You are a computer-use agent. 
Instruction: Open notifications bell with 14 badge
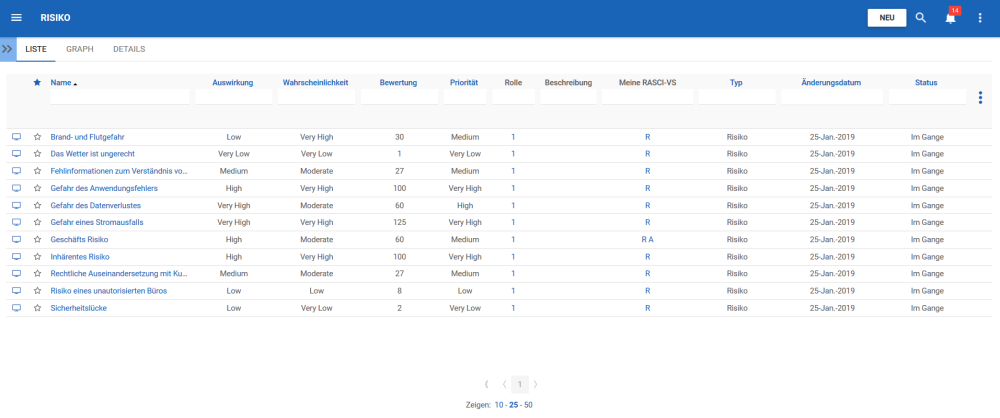[950, 17]
